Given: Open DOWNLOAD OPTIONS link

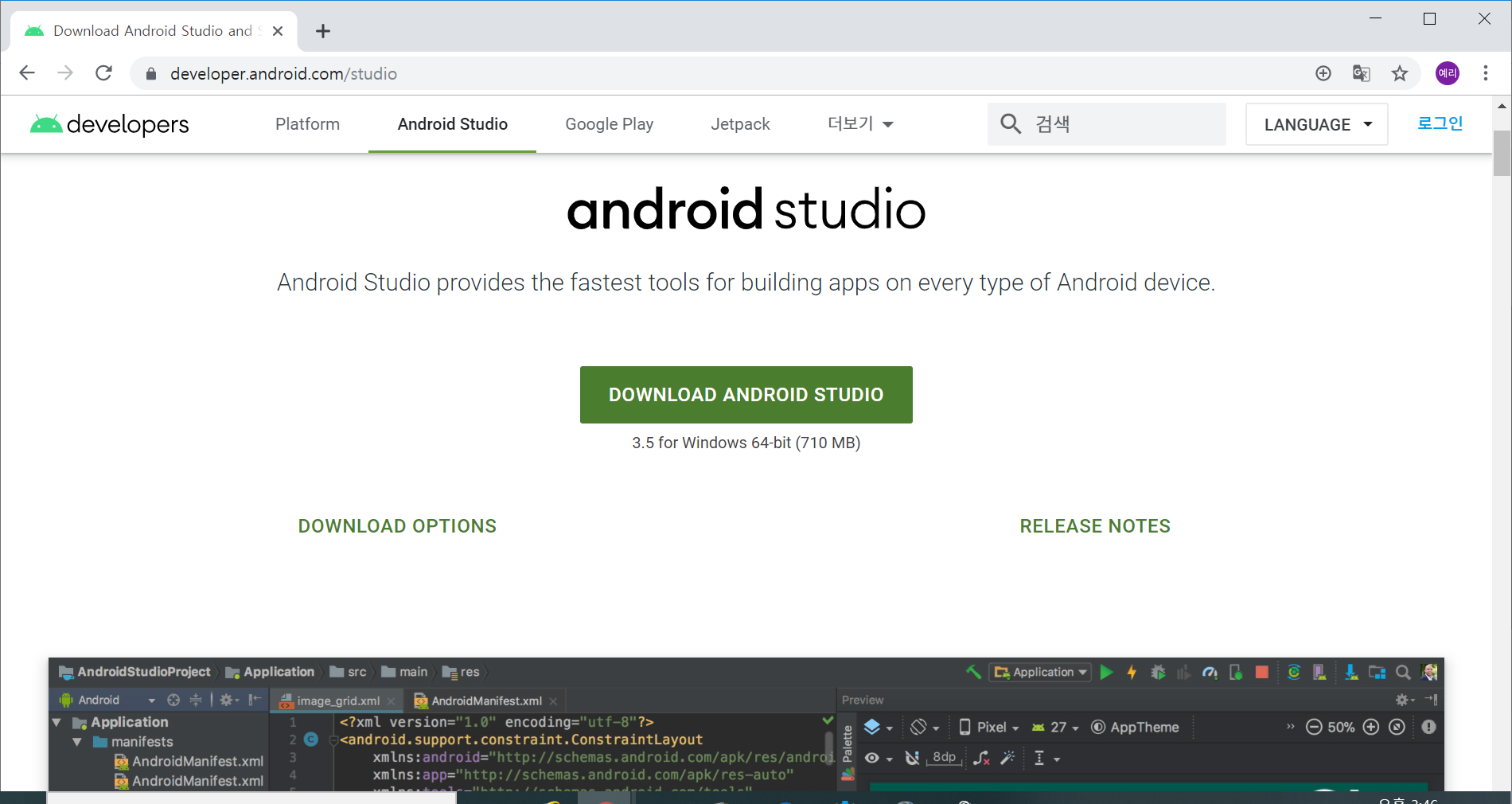Looking at the screenshot, I should click(397, 526).
